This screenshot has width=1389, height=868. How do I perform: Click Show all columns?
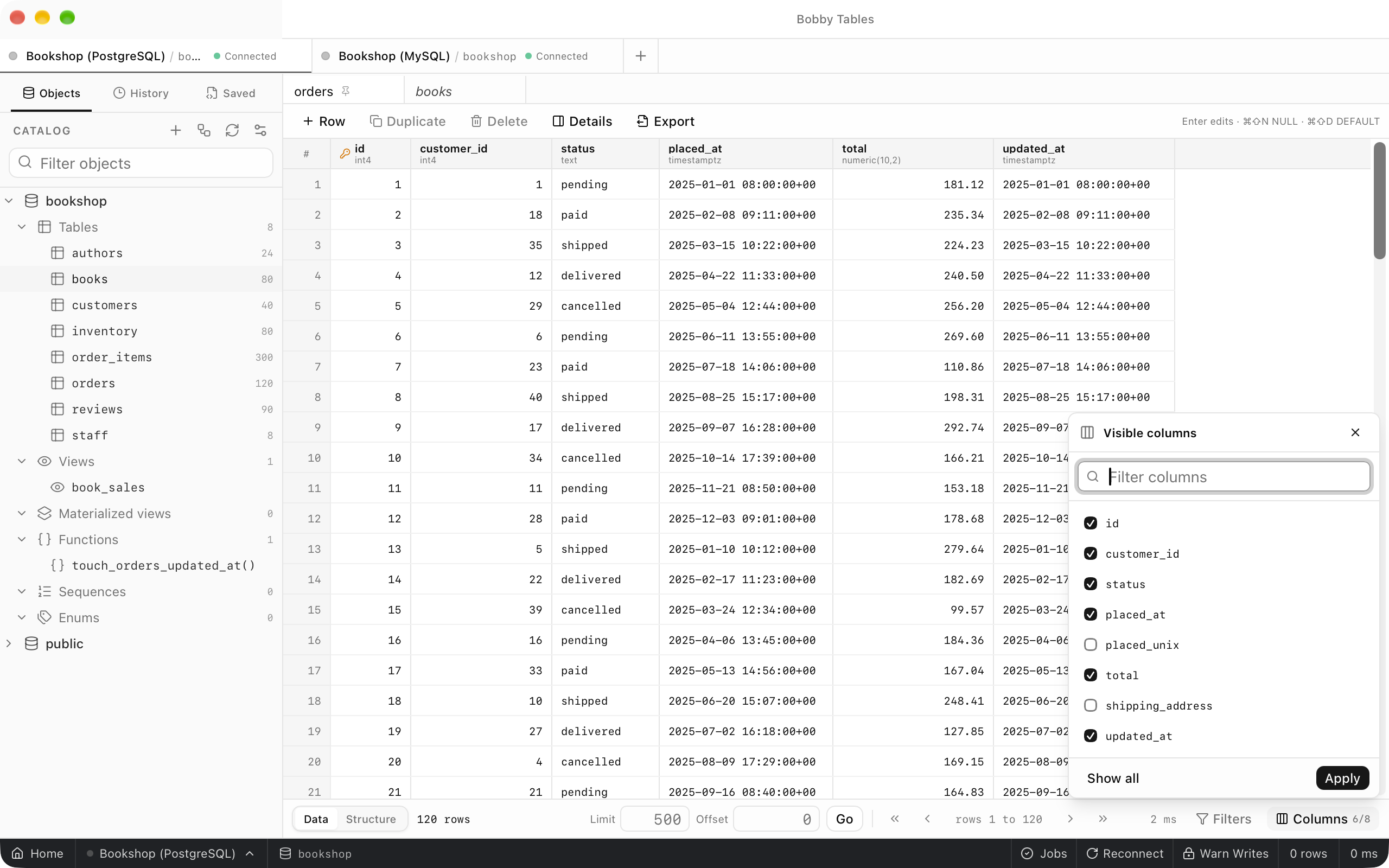pyautogui.click(x=1112, y=778)
